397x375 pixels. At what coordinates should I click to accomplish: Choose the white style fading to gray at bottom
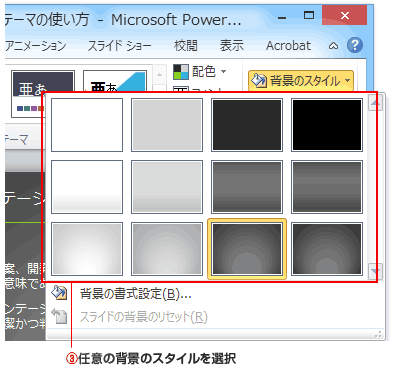pos(87,187)
